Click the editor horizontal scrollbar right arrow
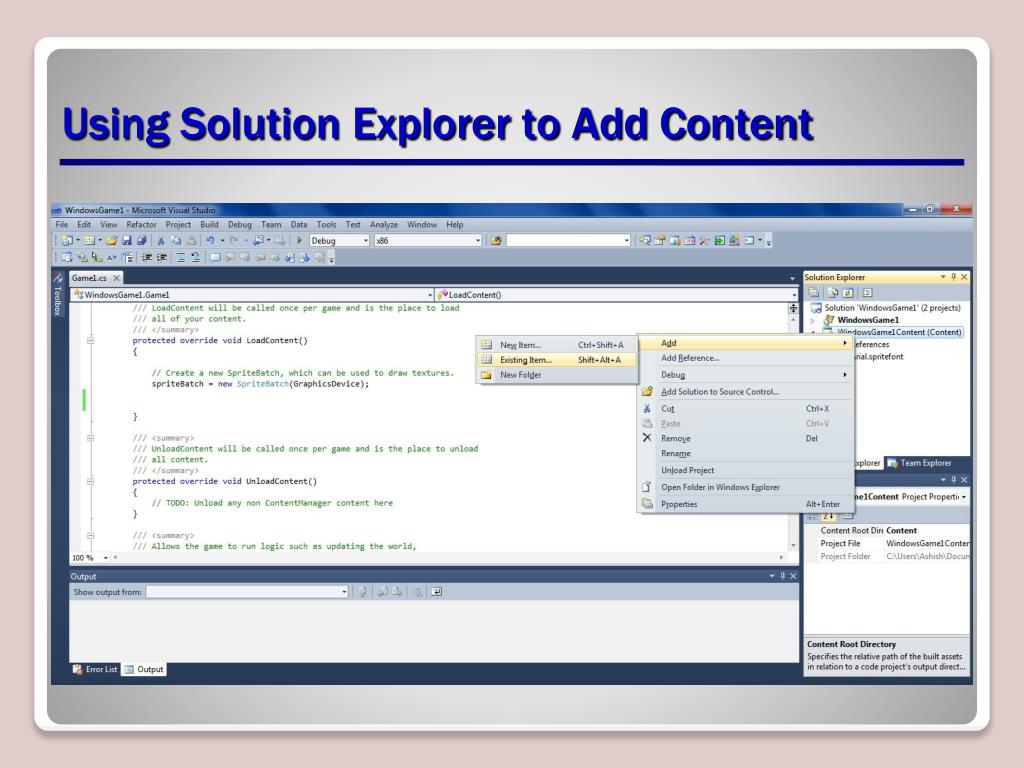The width and height of the screenshot is (1024, 768). click(781, 558)
